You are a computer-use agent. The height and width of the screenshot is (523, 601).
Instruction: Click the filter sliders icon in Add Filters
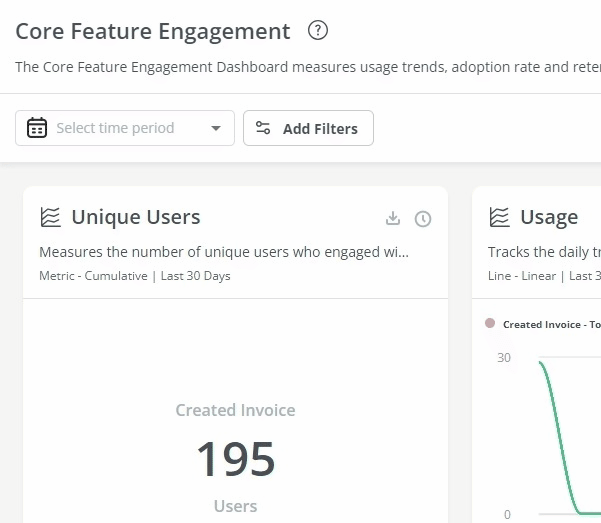point(263,128)
